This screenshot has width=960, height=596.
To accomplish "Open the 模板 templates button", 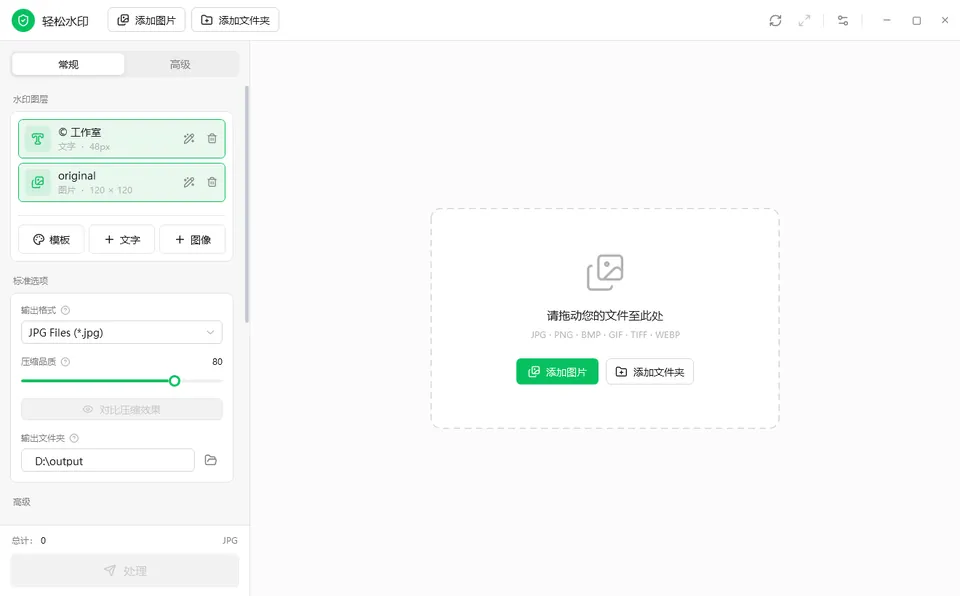I will tap(51, 240).
